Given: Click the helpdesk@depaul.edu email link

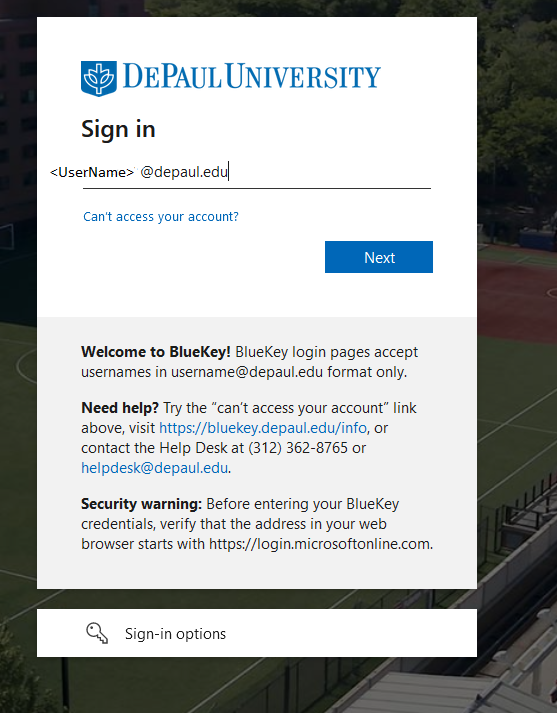Looking at the screenshot, I should point(155,468).
